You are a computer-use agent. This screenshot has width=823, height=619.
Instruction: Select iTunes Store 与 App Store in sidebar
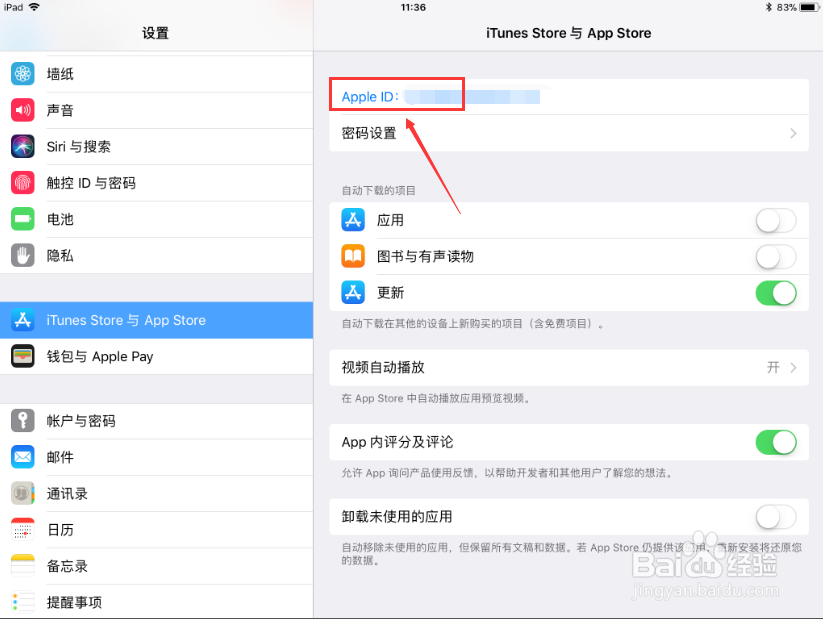pos(156,320)
